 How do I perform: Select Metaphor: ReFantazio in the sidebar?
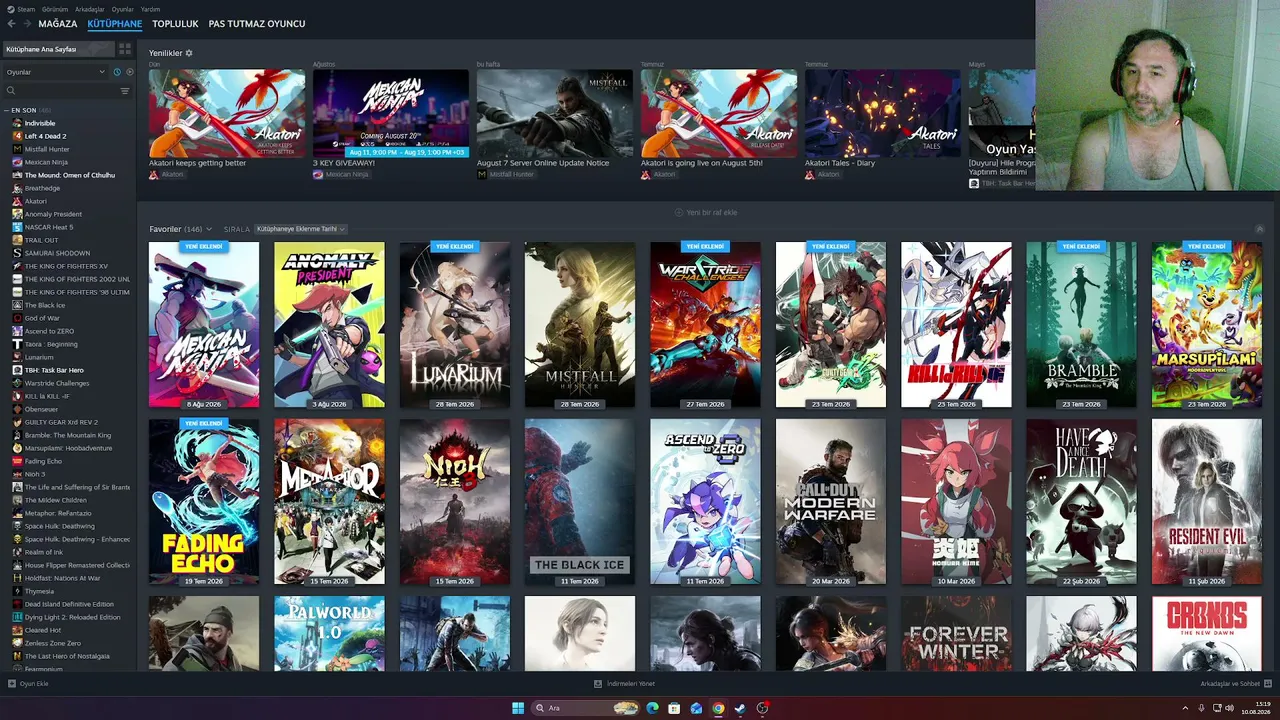[x=60, y=513]
